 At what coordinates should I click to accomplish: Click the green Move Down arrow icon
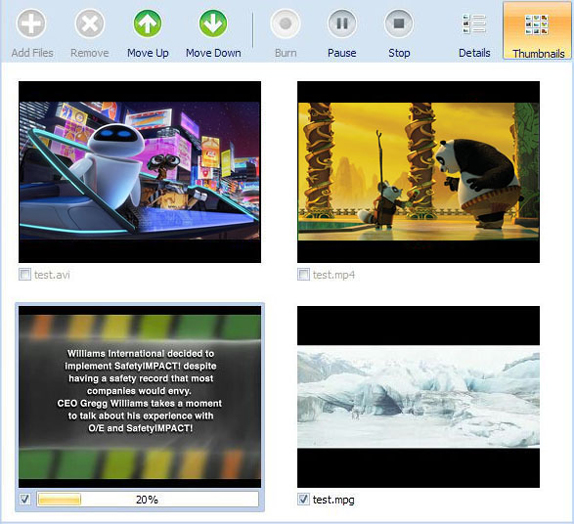tap(213, 24)
